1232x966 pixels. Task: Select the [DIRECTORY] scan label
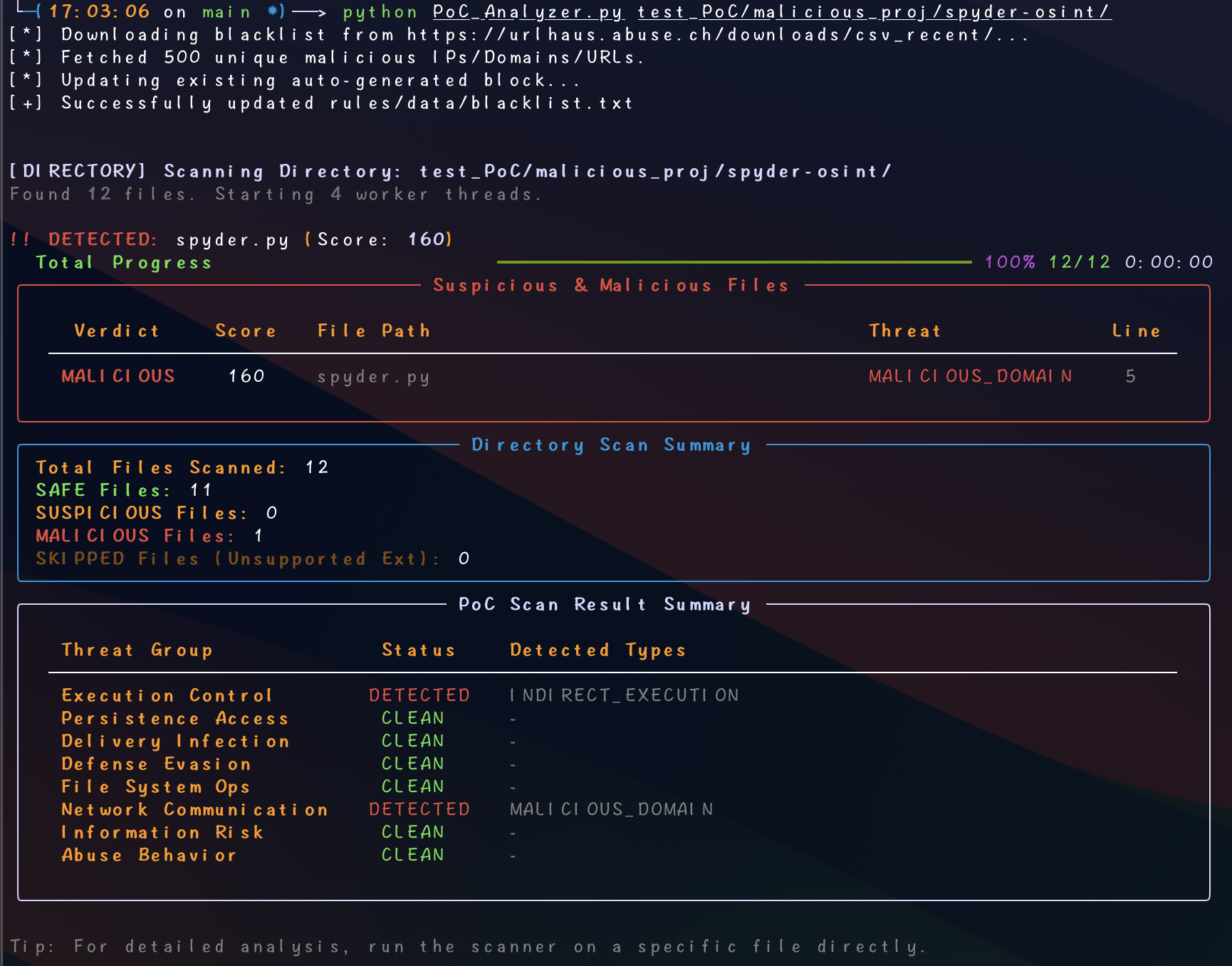75,170
